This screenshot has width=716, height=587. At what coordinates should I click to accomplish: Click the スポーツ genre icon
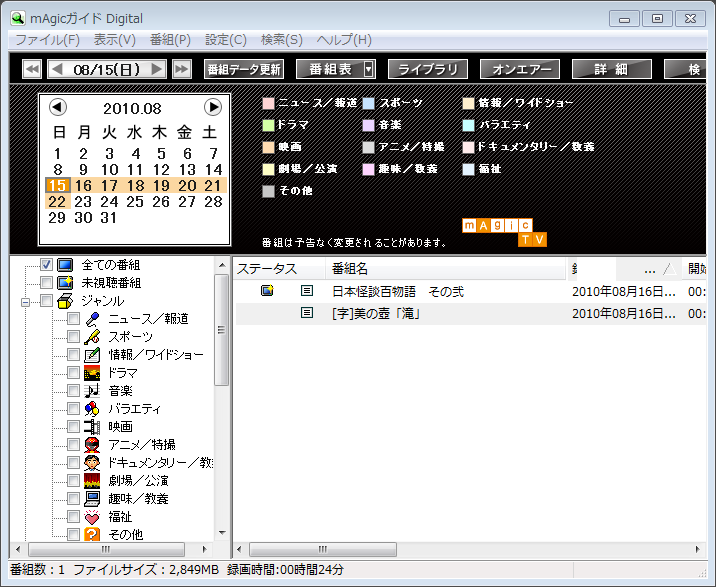92,337
